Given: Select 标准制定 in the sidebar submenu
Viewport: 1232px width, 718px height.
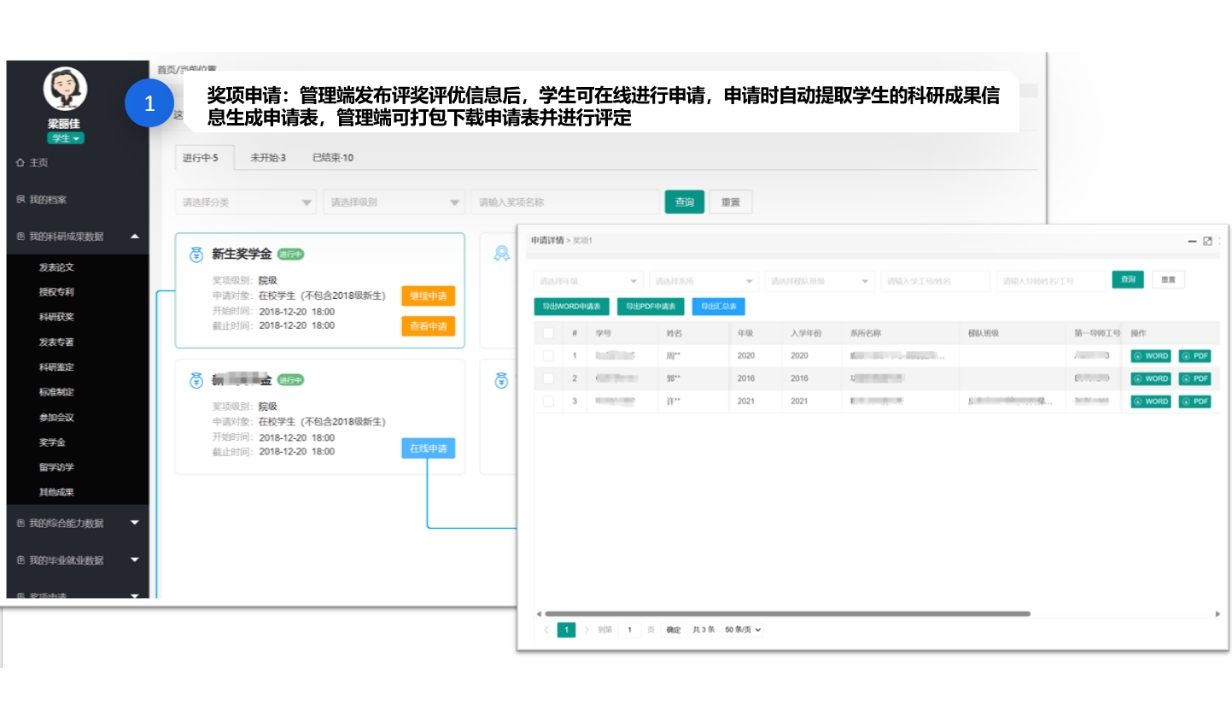Looking at the screenshot, I should (x=56, y=393).
